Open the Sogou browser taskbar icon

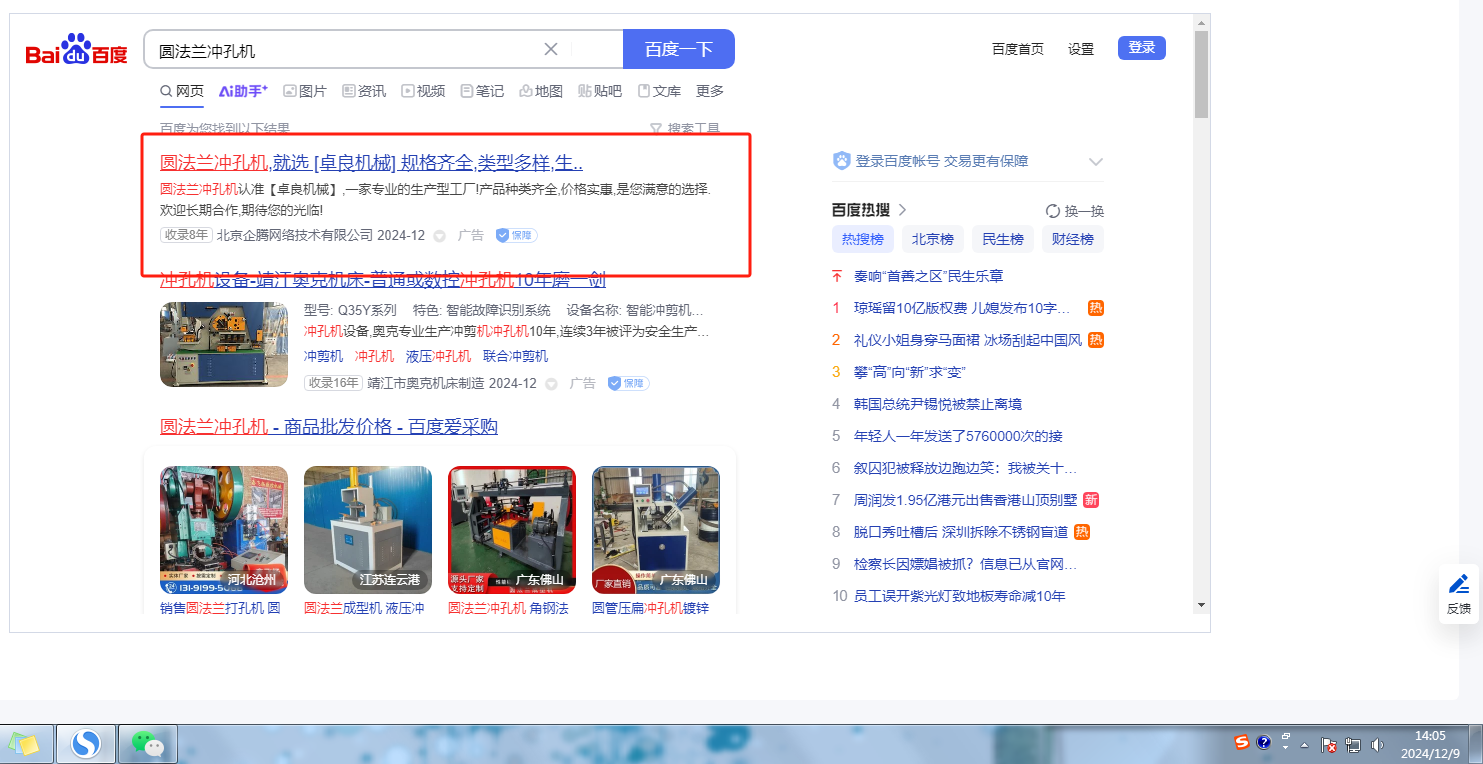pos(86,743)
